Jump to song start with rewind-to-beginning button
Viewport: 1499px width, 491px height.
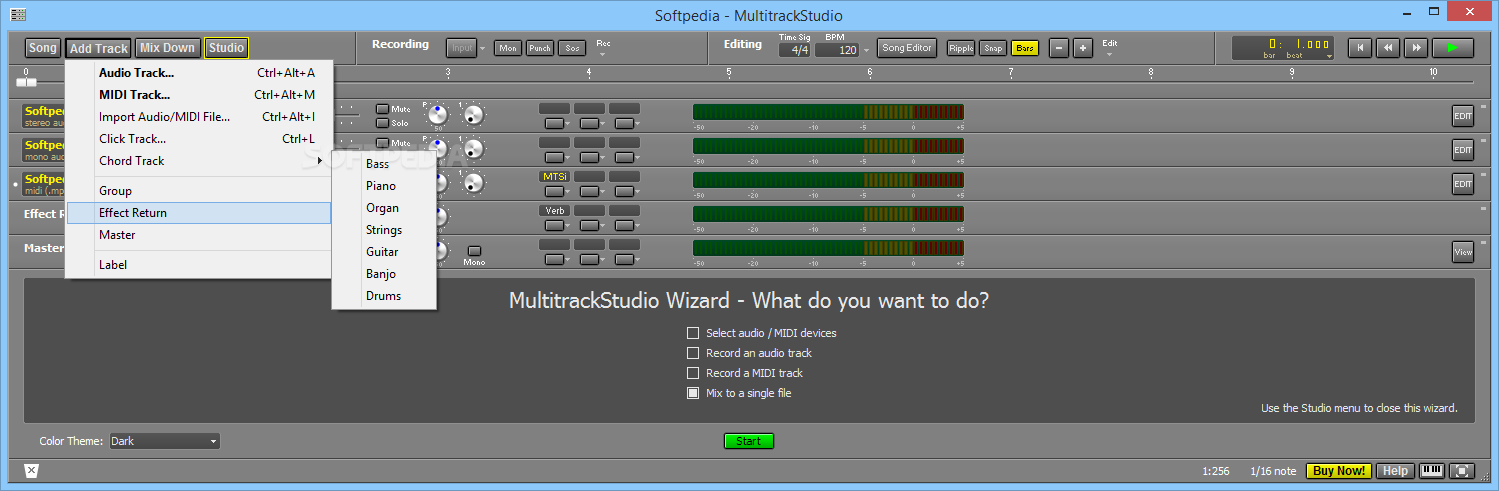pyautogui.click(x=1359, y=47)
